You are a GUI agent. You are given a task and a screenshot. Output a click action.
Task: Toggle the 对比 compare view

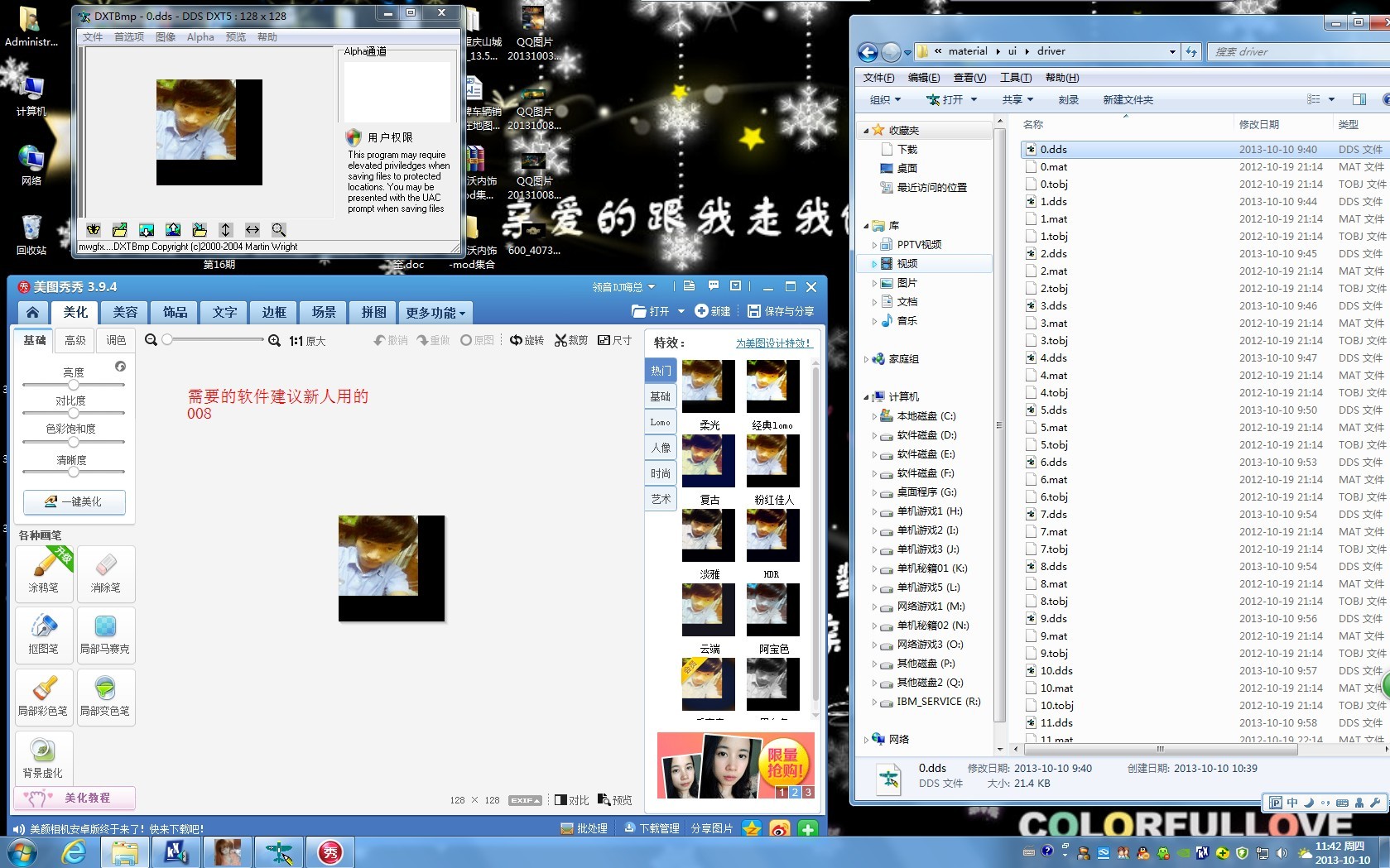[571, 800]
